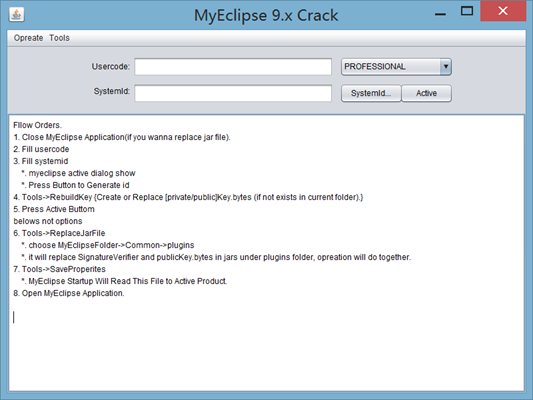Image resolution: width=533 pixels, height=400 pixels.
Task: Close the window with the red X
Action: (503, 11)
